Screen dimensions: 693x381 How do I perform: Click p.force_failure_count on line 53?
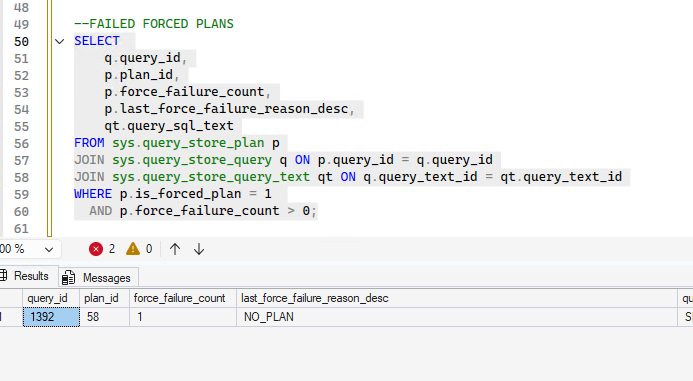click(x=184, y=92)
